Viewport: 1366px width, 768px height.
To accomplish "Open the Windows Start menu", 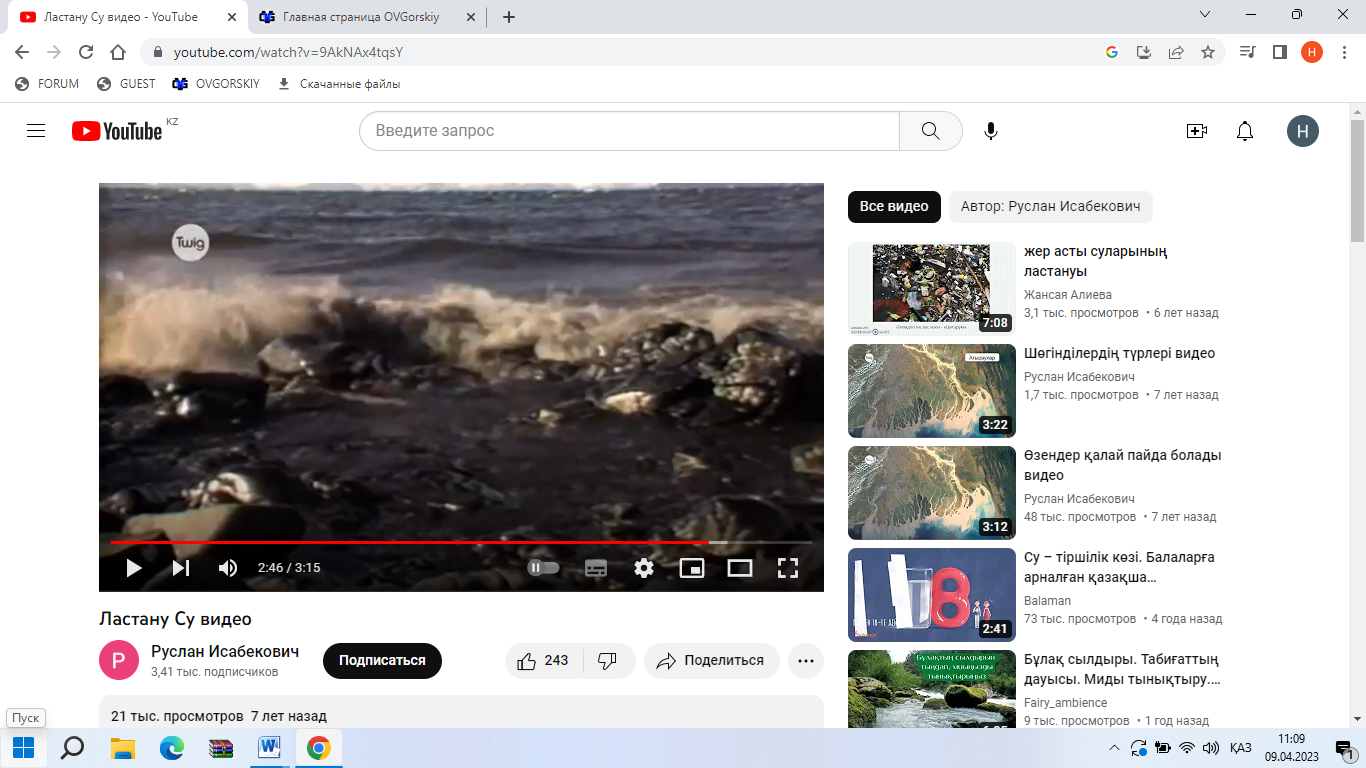I will click(x=23, y=748).
